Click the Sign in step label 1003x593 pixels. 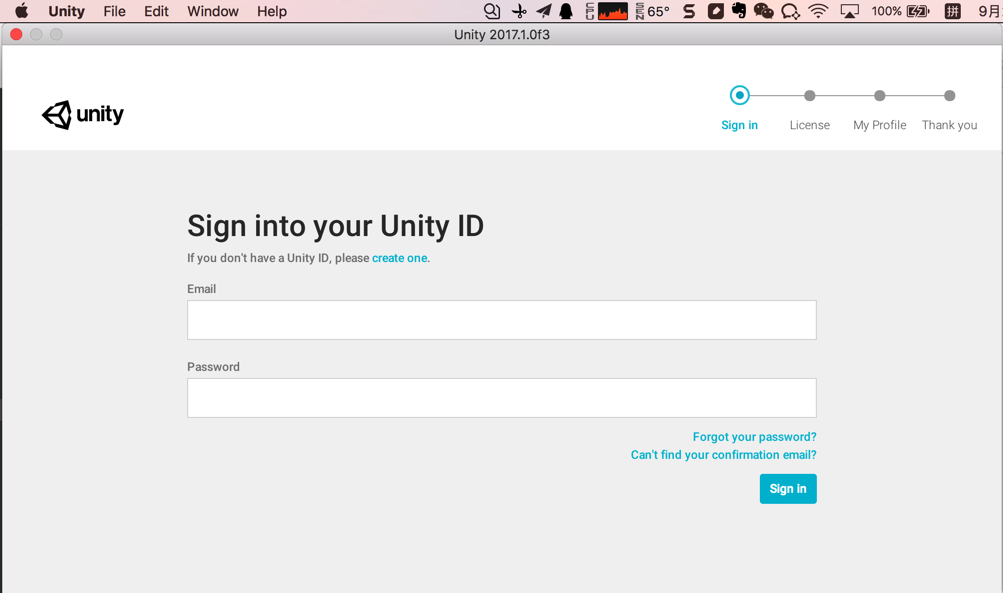tap(739, 125)
